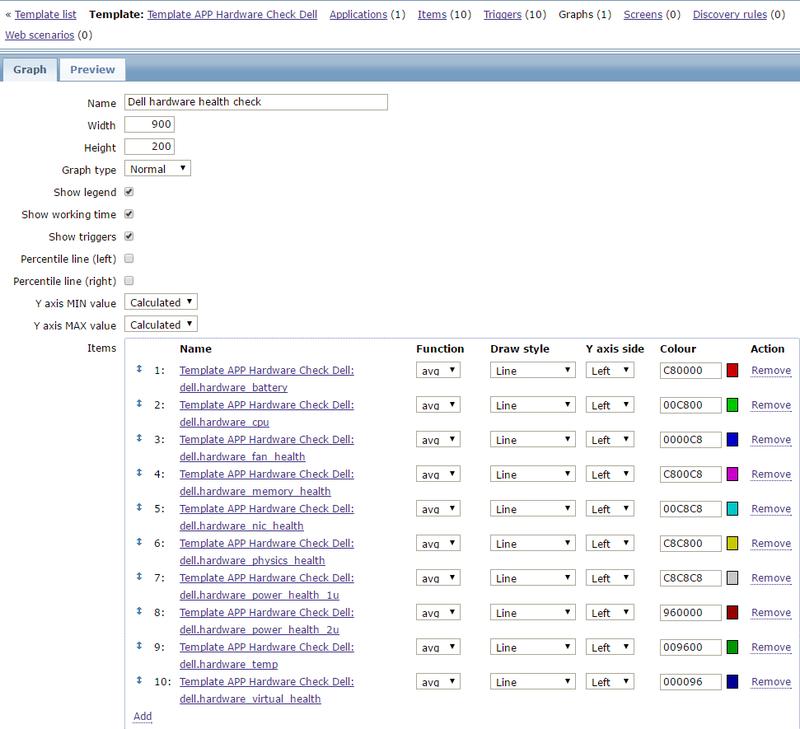Click the sort handle beside item 2

(139, 404)
